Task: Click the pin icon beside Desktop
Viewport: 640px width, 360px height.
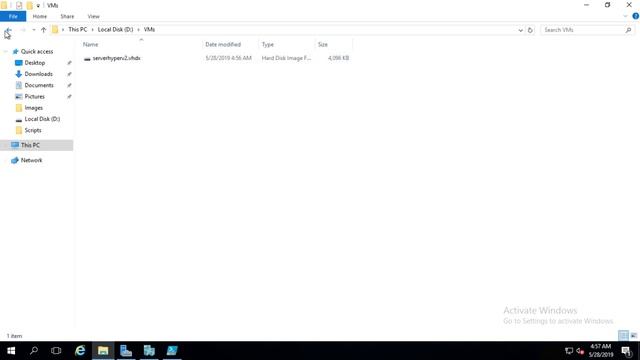Action: tap(69, 63)
